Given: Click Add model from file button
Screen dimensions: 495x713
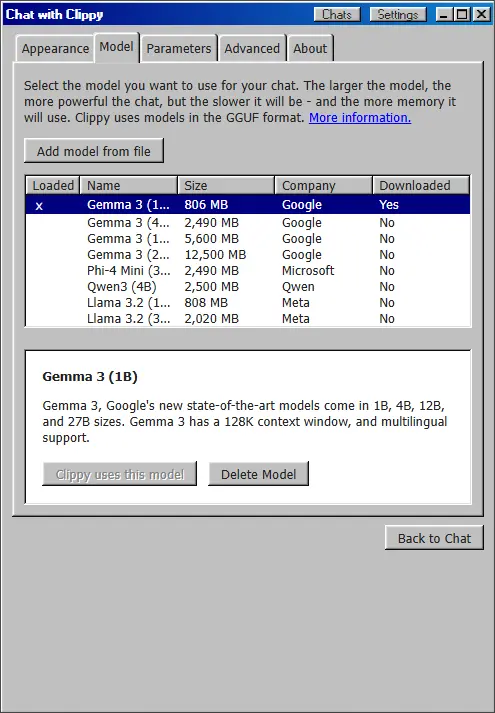Looking at the screenshot, I should (94, 151).
